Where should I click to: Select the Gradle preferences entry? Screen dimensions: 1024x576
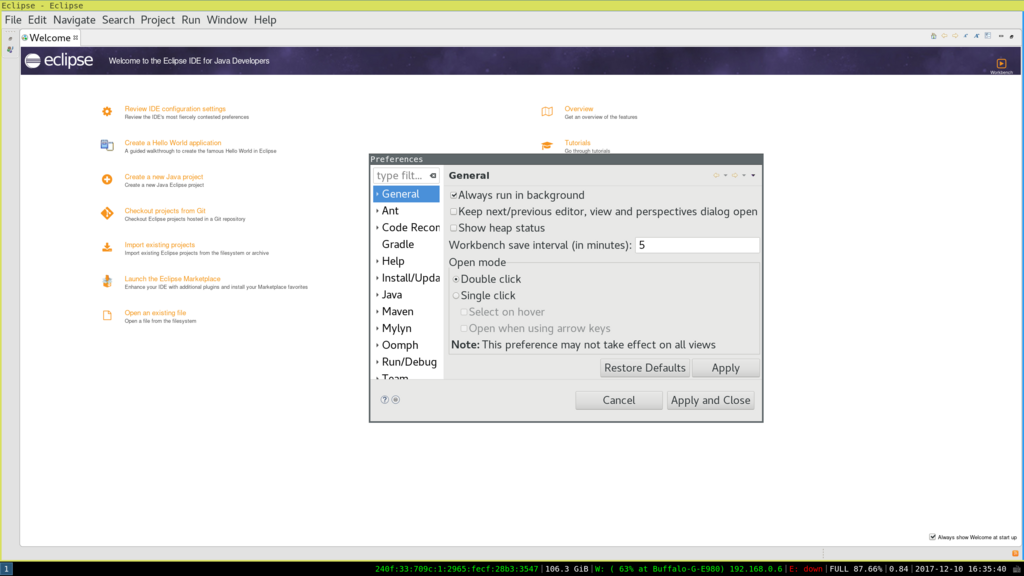tap(398, 244)
